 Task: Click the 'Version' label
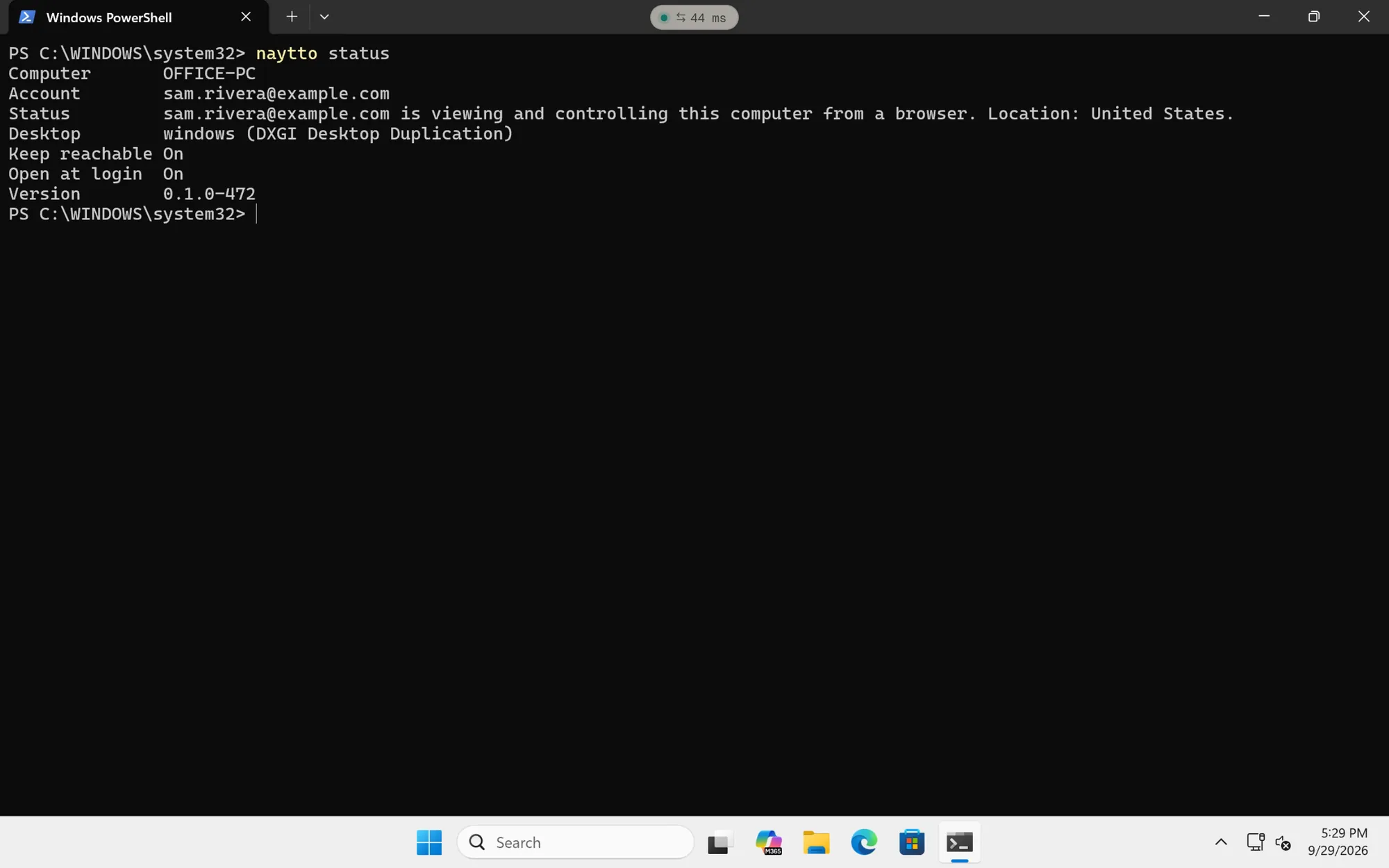tap(44, 194)
